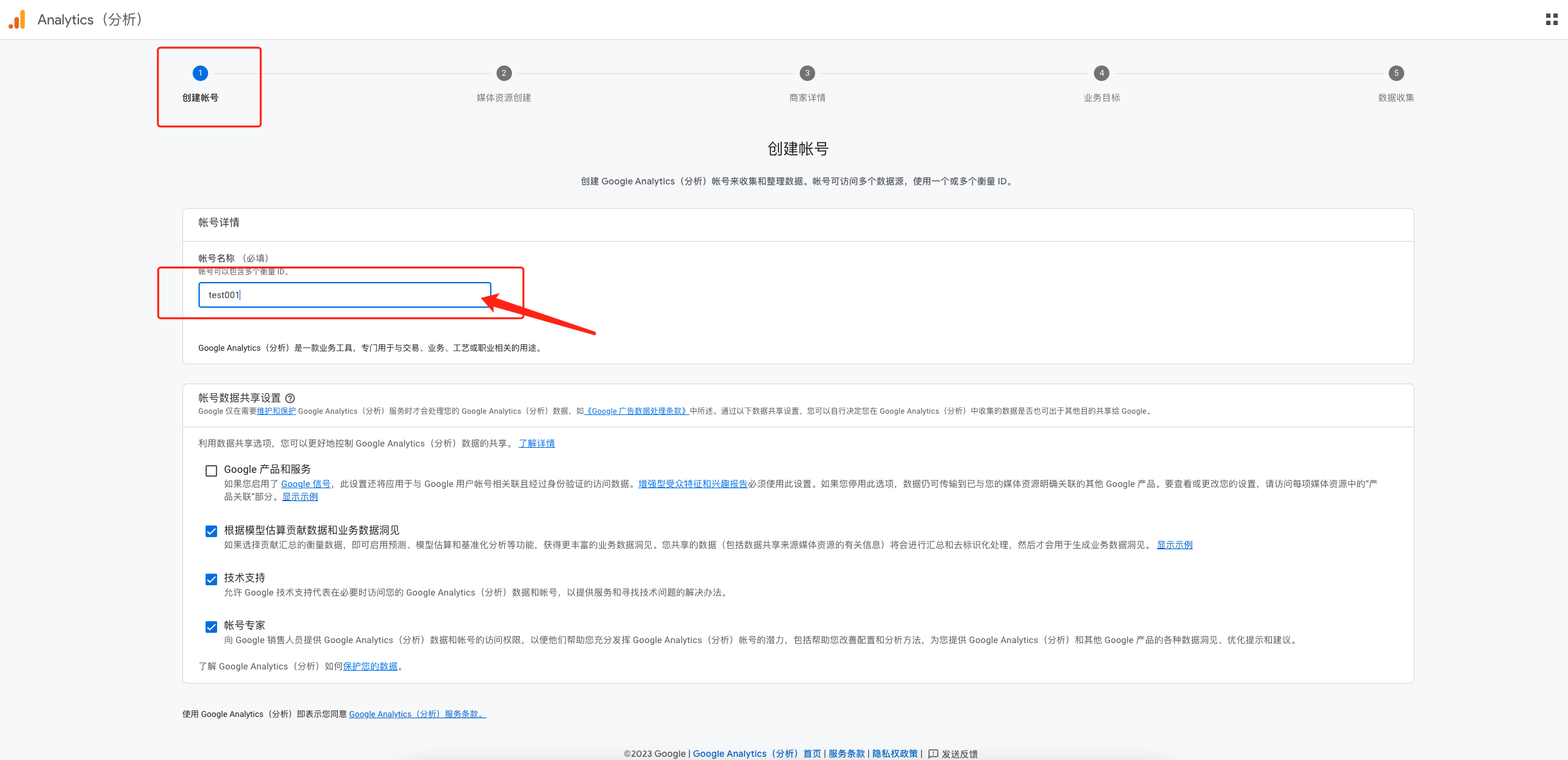The height and width of the screenshot is (760, 1568).
Task: Click the 了解详情 link
Action: point(537,443)
